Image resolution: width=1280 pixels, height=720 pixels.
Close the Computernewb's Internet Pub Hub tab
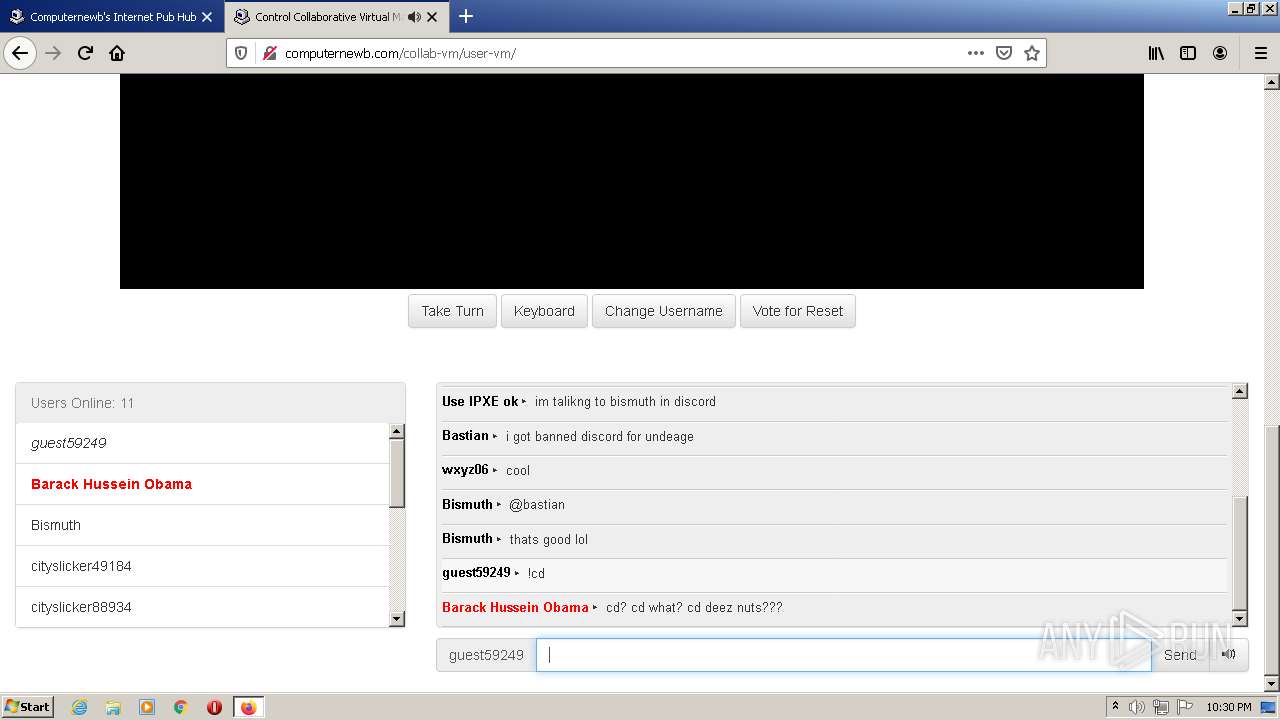click(207, 17)
